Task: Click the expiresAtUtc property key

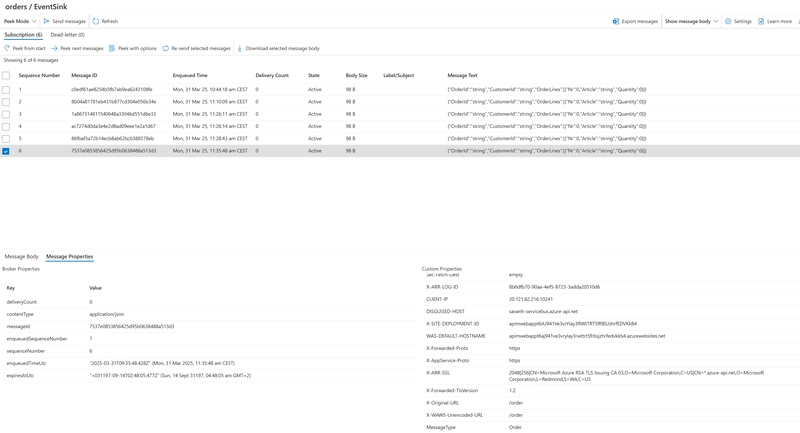Action: click(x=20, y=376)
